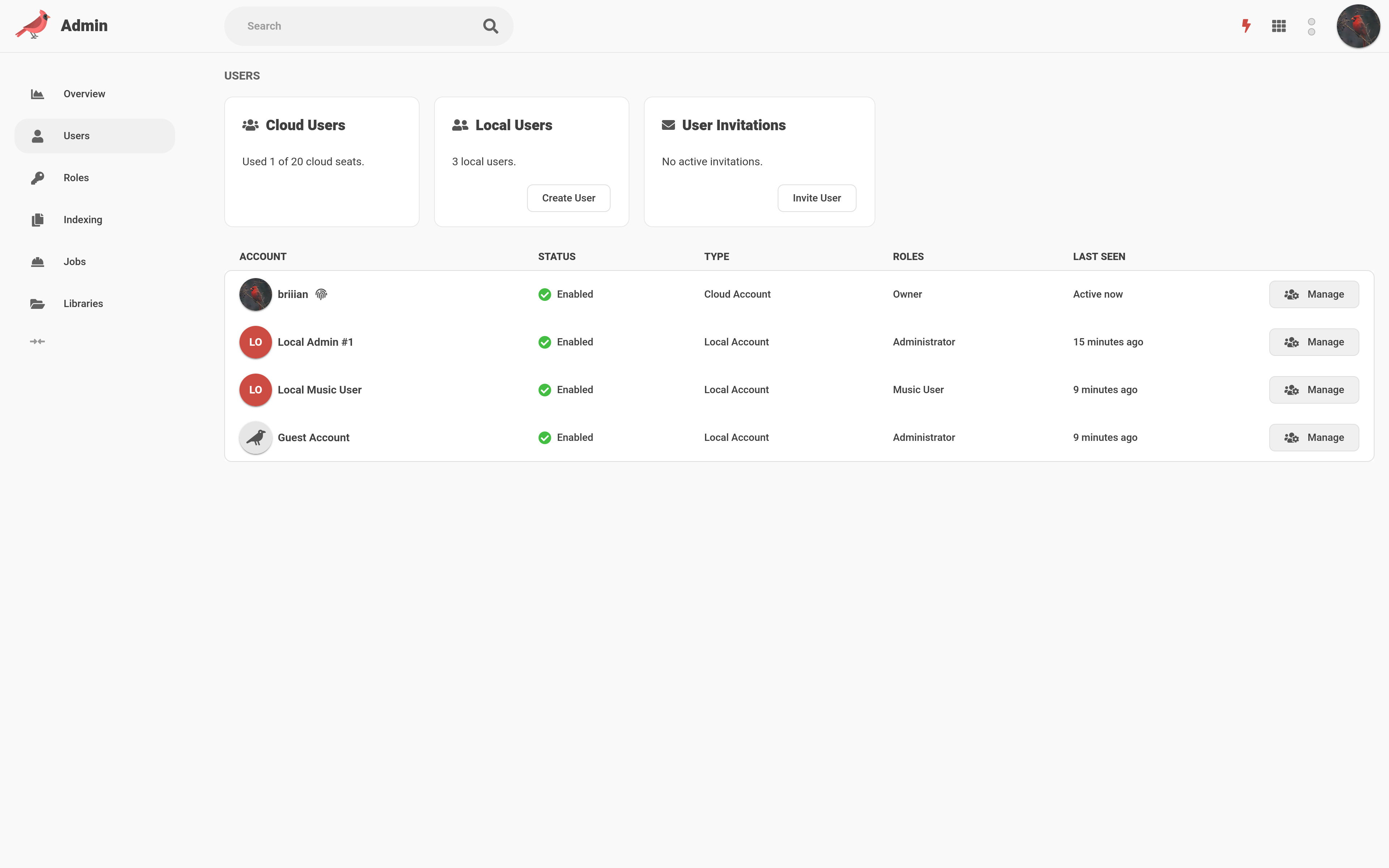Open Libraries in the sidebar
This screenshot has height=868, width=1389.
click(82, 304)
